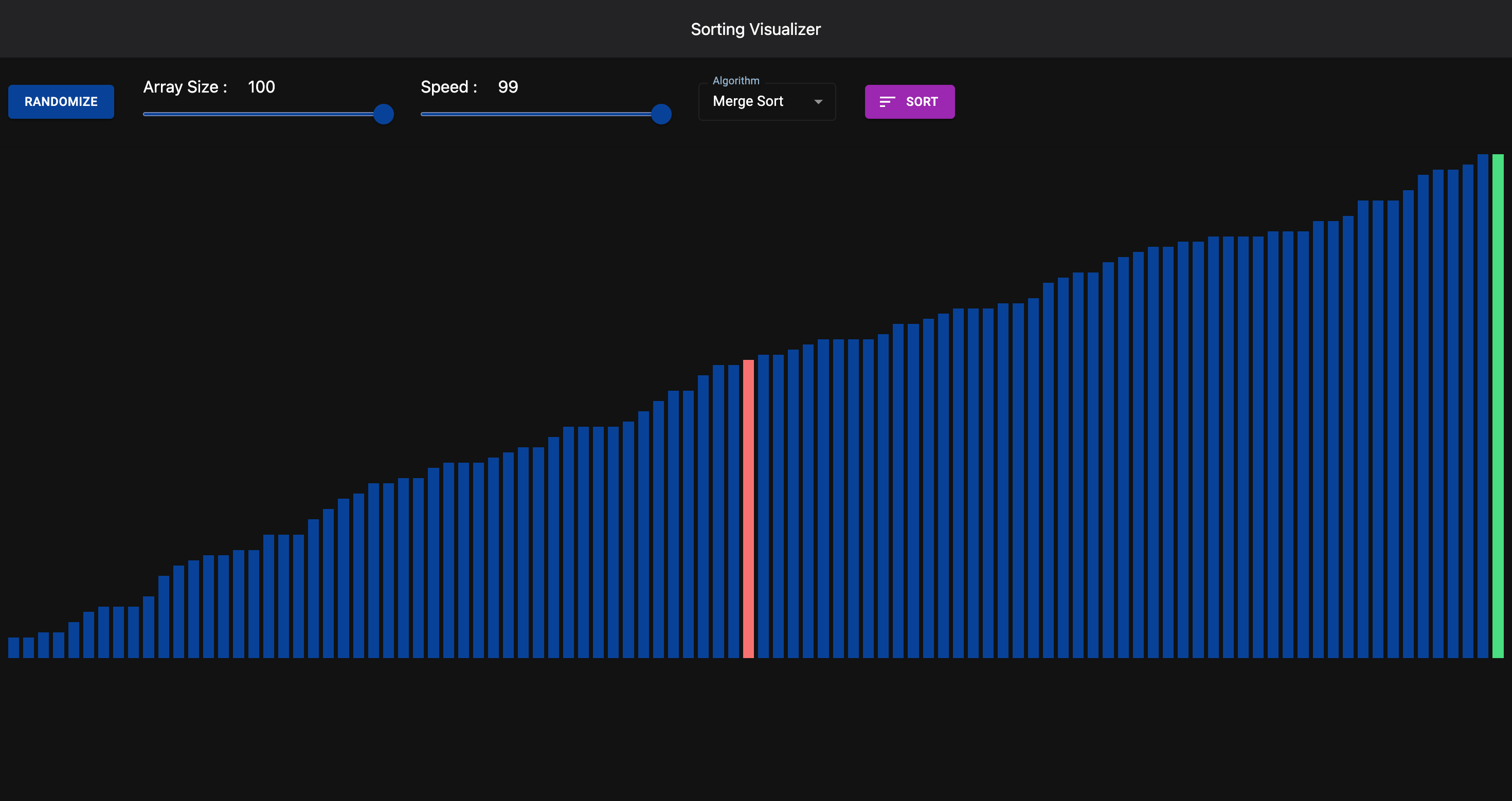
Task: Click the sort lines icon
Action: (887, 101)
